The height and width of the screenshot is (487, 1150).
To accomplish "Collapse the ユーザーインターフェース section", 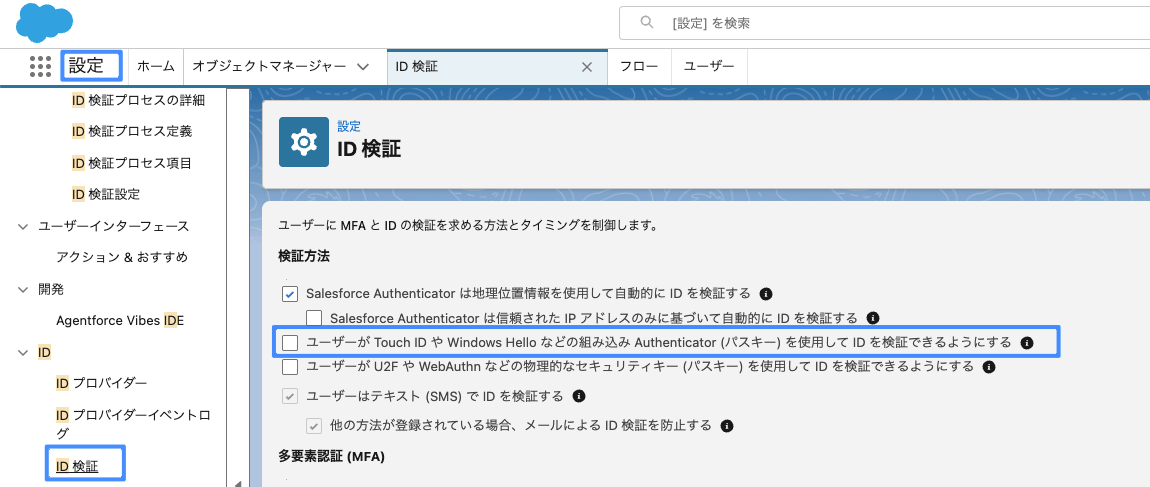I will click(x=22, y=227).
